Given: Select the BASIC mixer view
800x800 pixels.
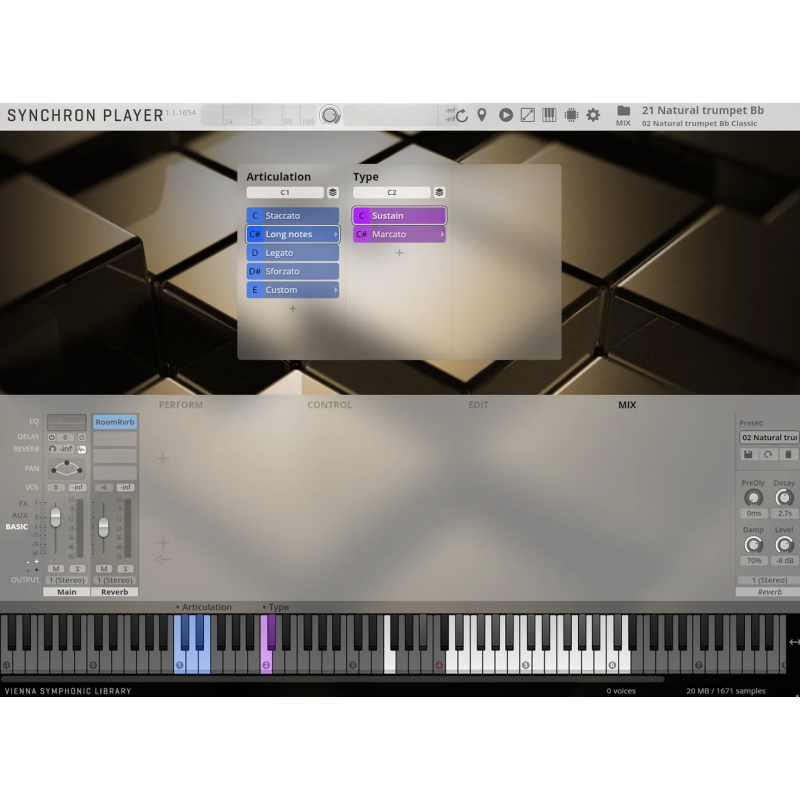Looking at the screenshot, I should coord(17,527).
